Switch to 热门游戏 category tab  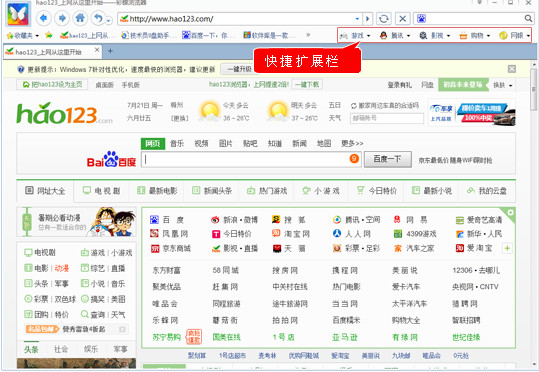click(x=267, y=191)
